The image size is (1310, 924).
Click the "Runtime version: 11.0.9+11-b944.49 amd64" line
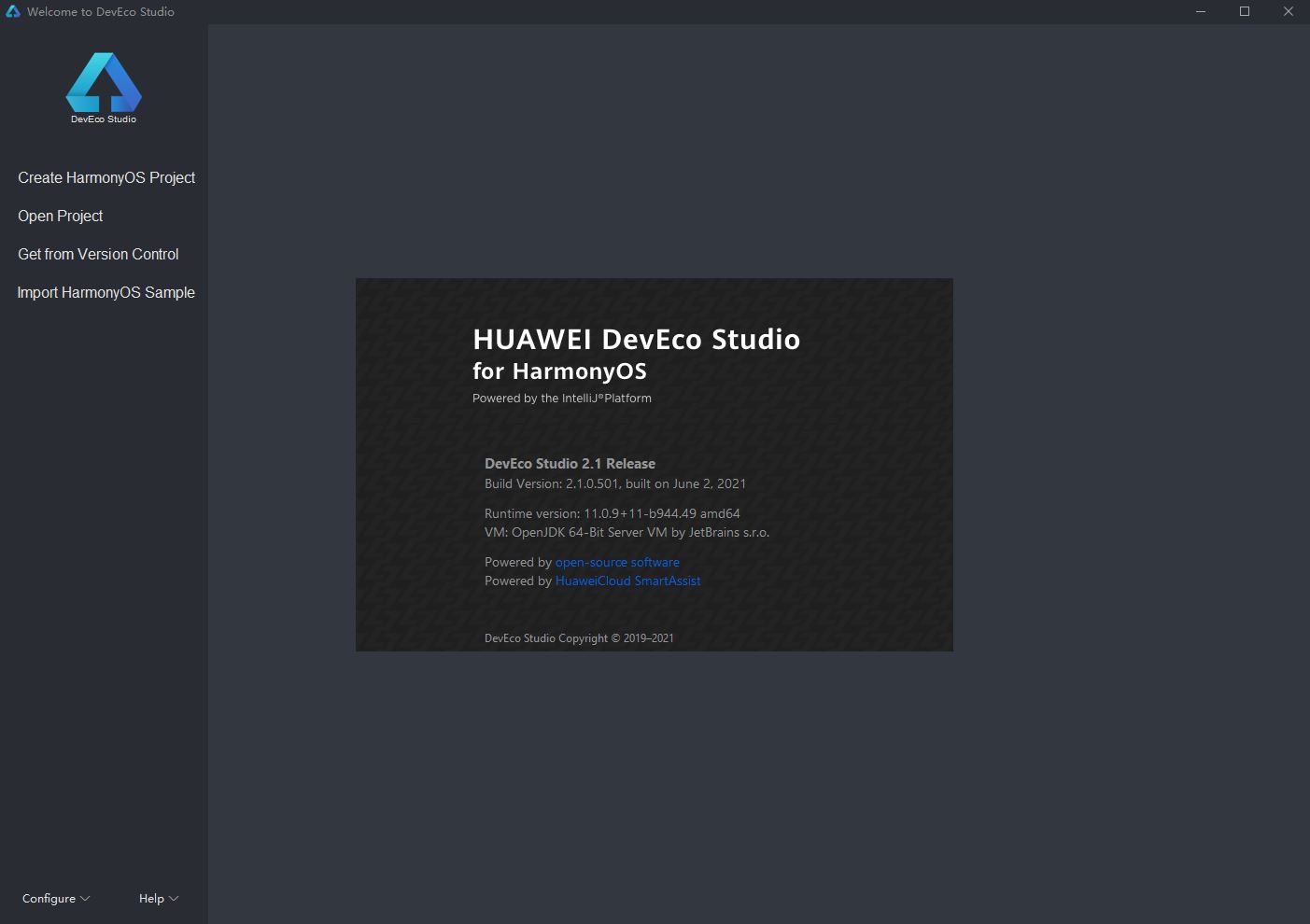point(613,513)
